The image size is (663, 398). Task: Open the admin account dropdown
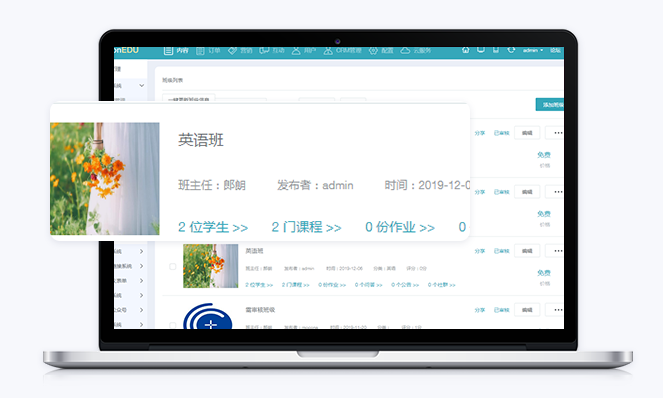pyautogui.click(x=533, y=50)
